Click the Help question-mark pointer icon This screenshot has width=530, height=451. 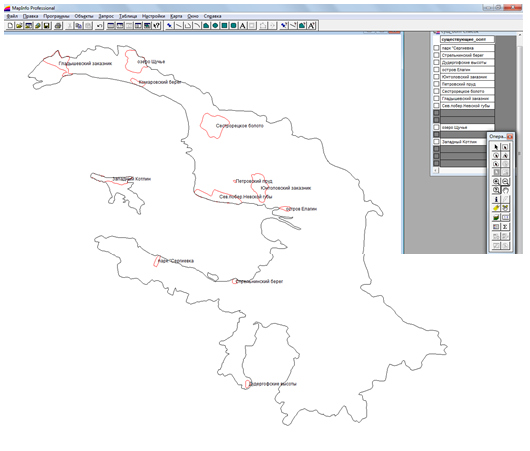[x=156, y=25]
